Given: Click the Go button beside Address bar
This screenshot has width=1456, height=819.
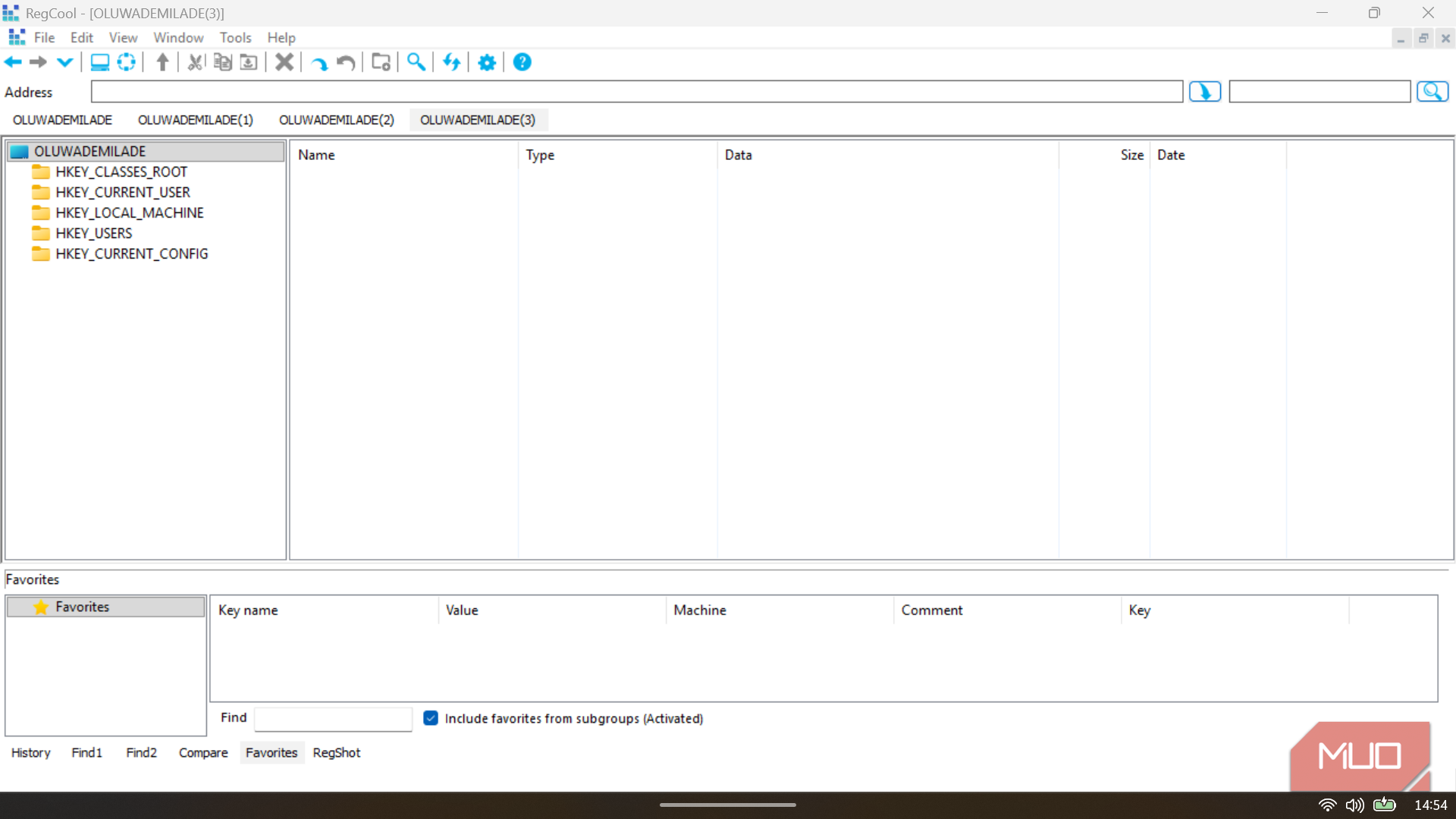Looking at the screenshot, I should click(x=1205, y=92).
